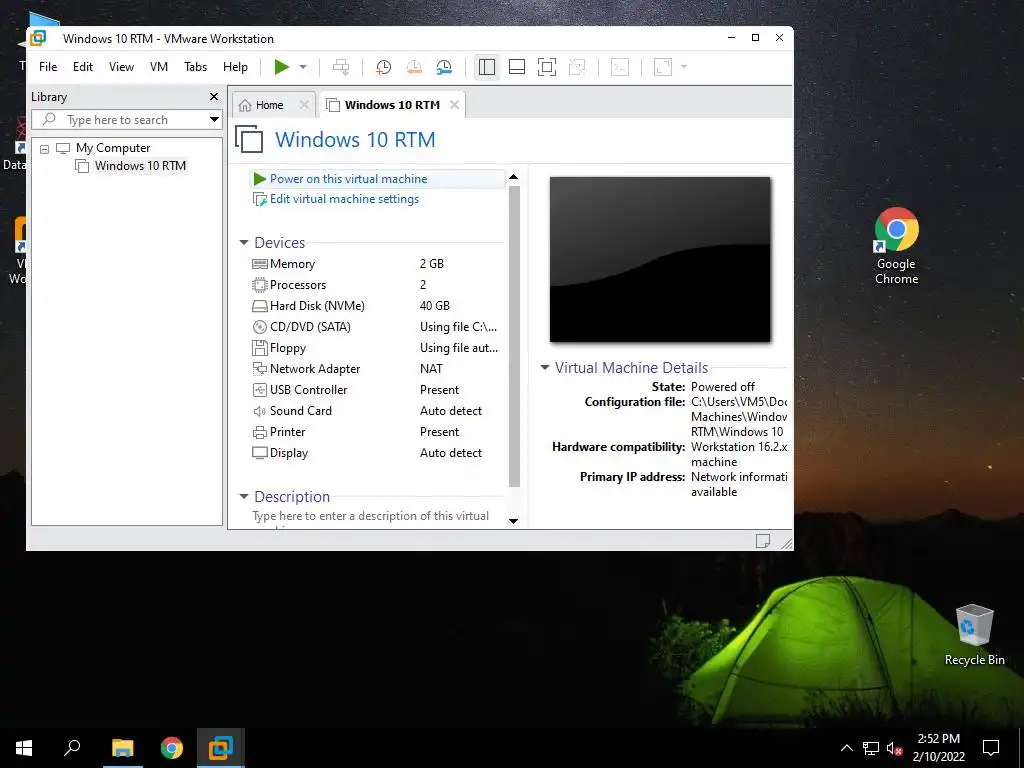
Task: Click the devices pane vertical scrollbar
Action: pyautogui.click(x=514, y=336)
